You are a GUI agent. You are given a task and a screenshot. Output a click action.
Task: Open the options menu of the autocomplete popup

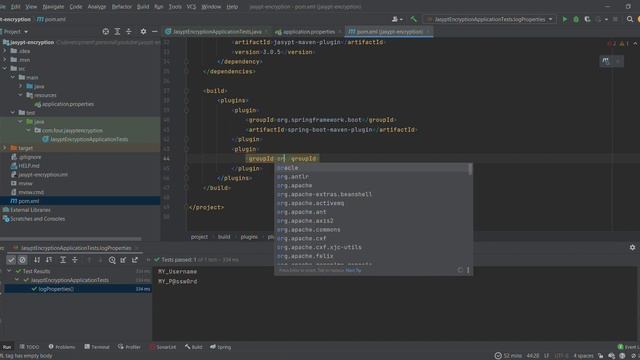click(468, 270)
